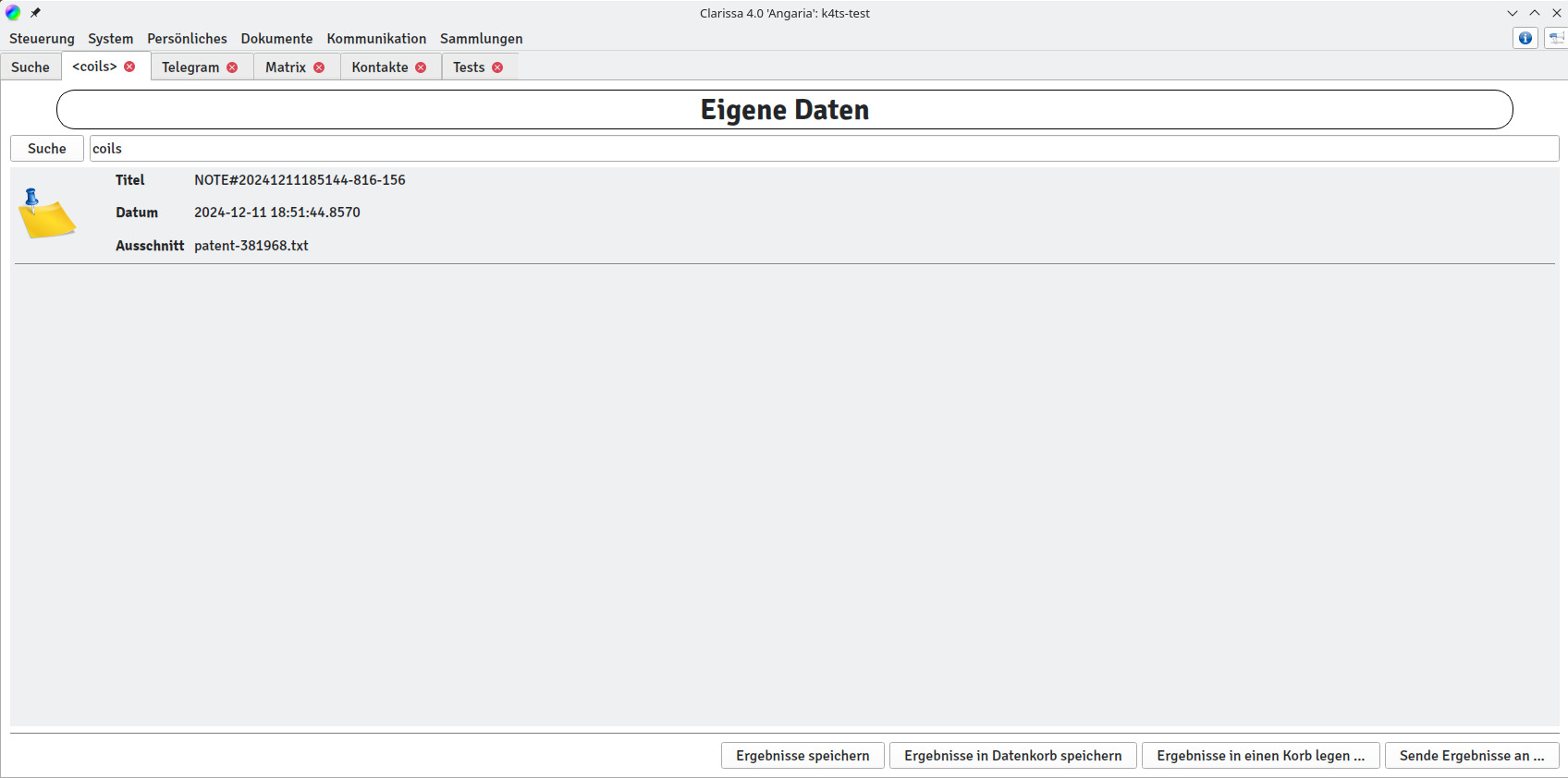Click the date 2024-12-11 18:51:44.8570

(277, 213)
